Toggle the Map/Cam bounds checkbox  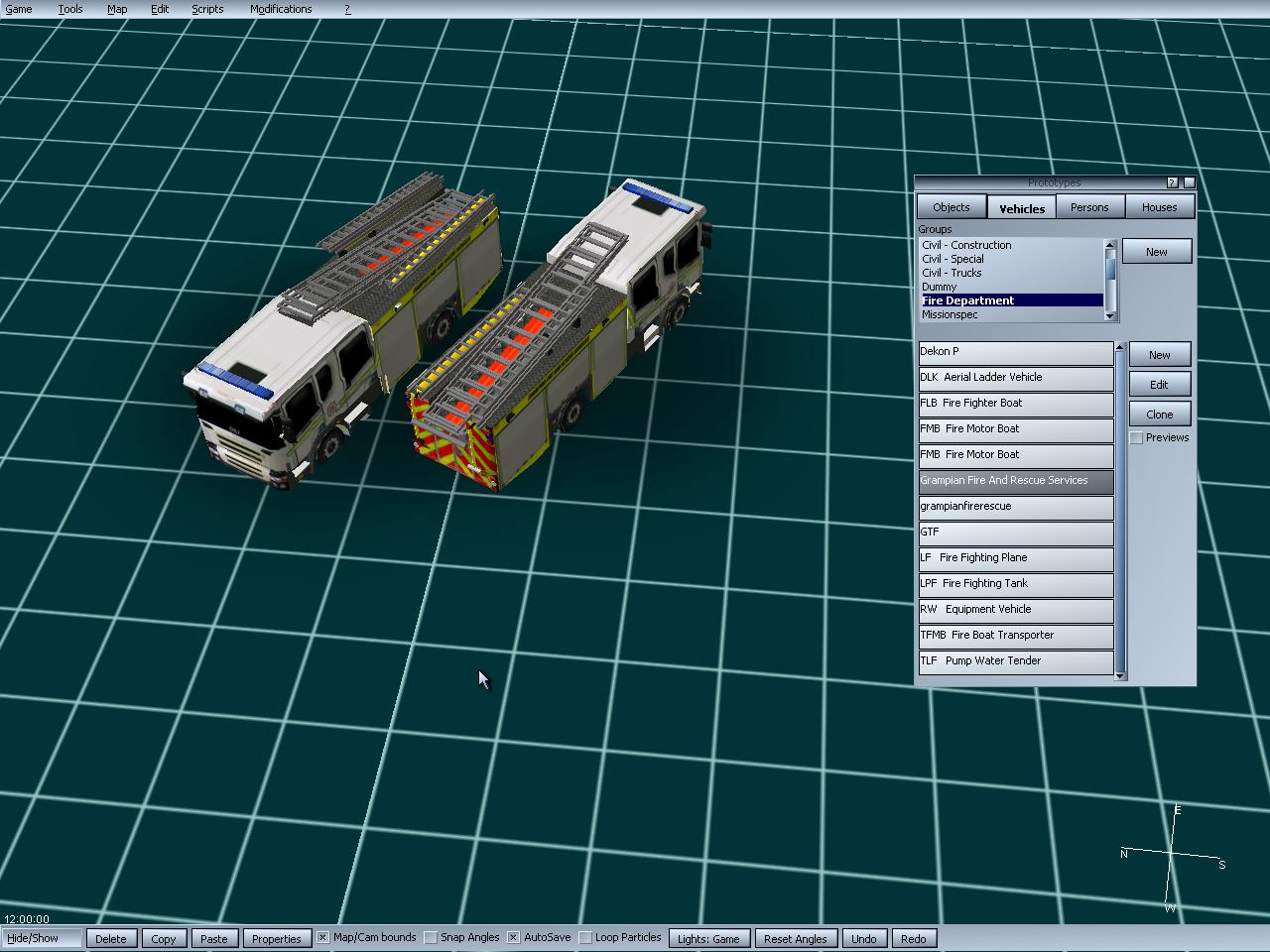(x=322, y=937)
